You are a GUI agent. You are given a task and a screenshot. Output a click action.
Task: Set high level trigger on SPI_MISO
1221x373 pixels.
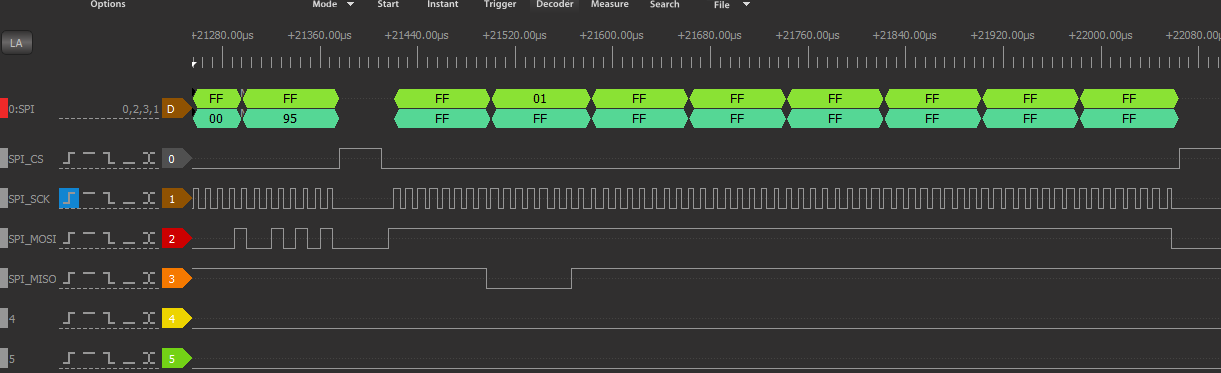coord(88,279)
